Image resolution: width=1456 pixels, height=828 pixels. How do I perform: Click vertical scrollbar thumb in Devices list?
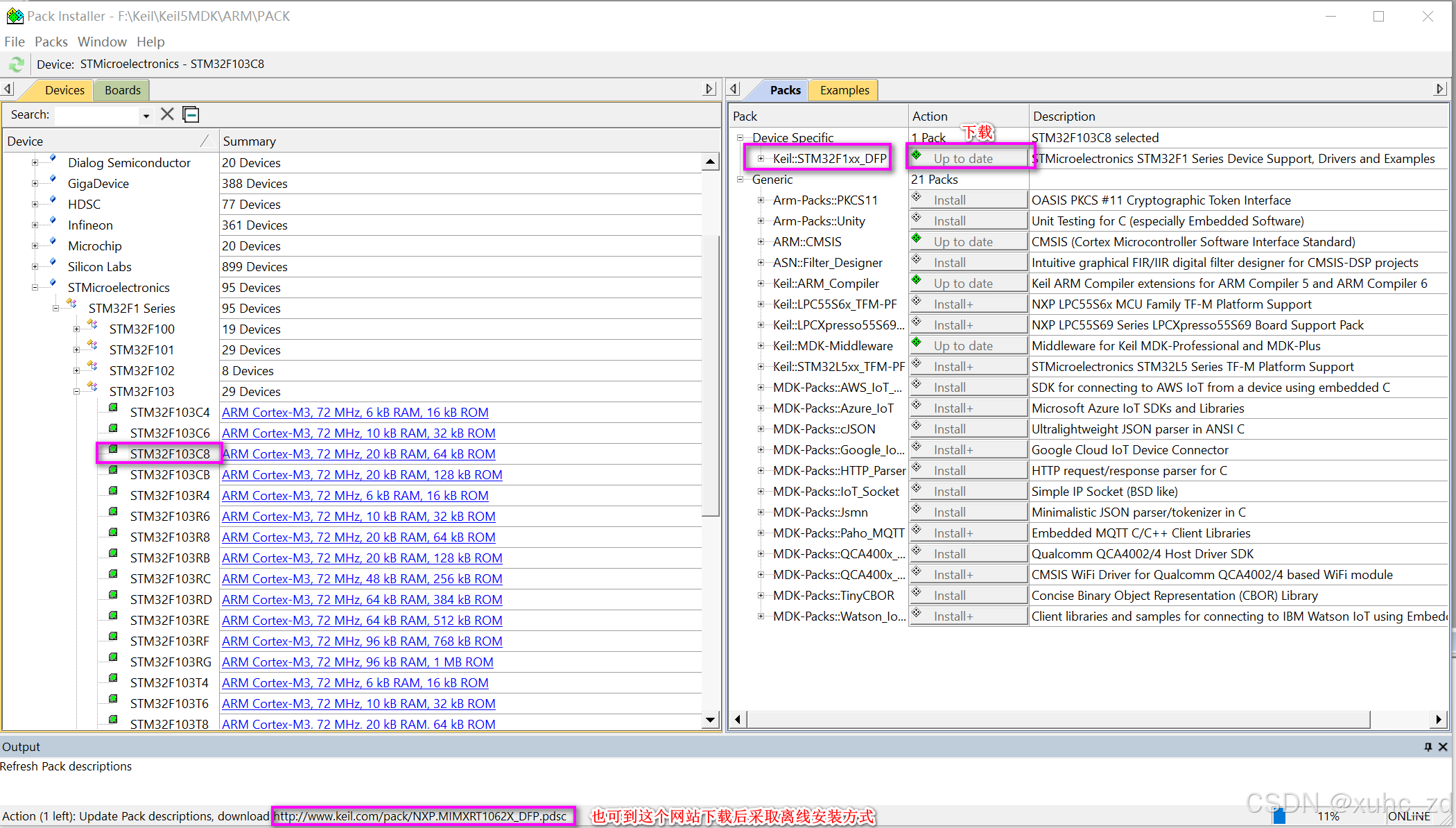(x=710, y=377)
